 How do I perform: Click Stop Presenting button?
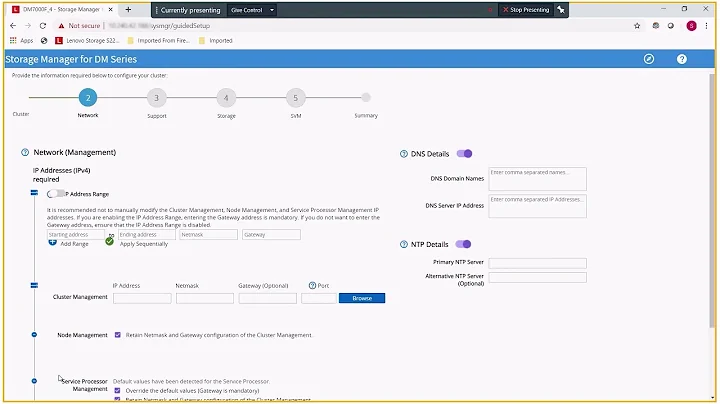[x=526, y=10]
